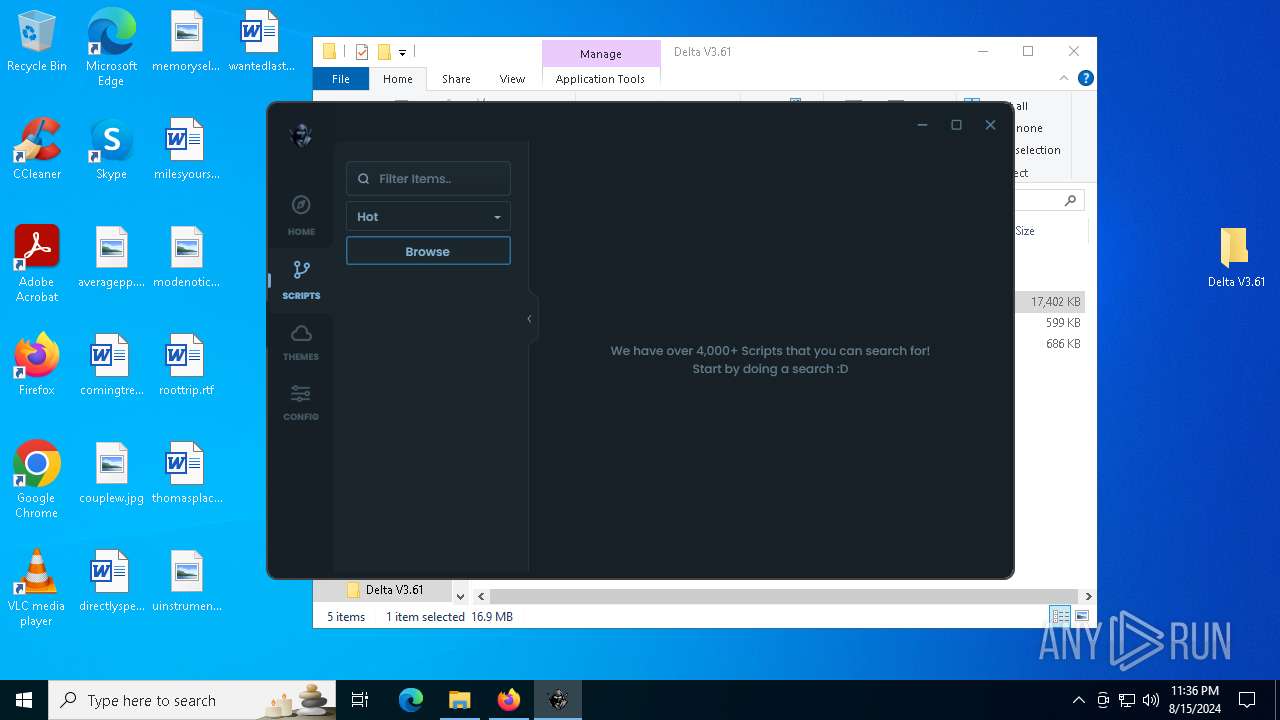
Task: Switch to Details view in File Explorer
Action: [x=1060, y=616]
